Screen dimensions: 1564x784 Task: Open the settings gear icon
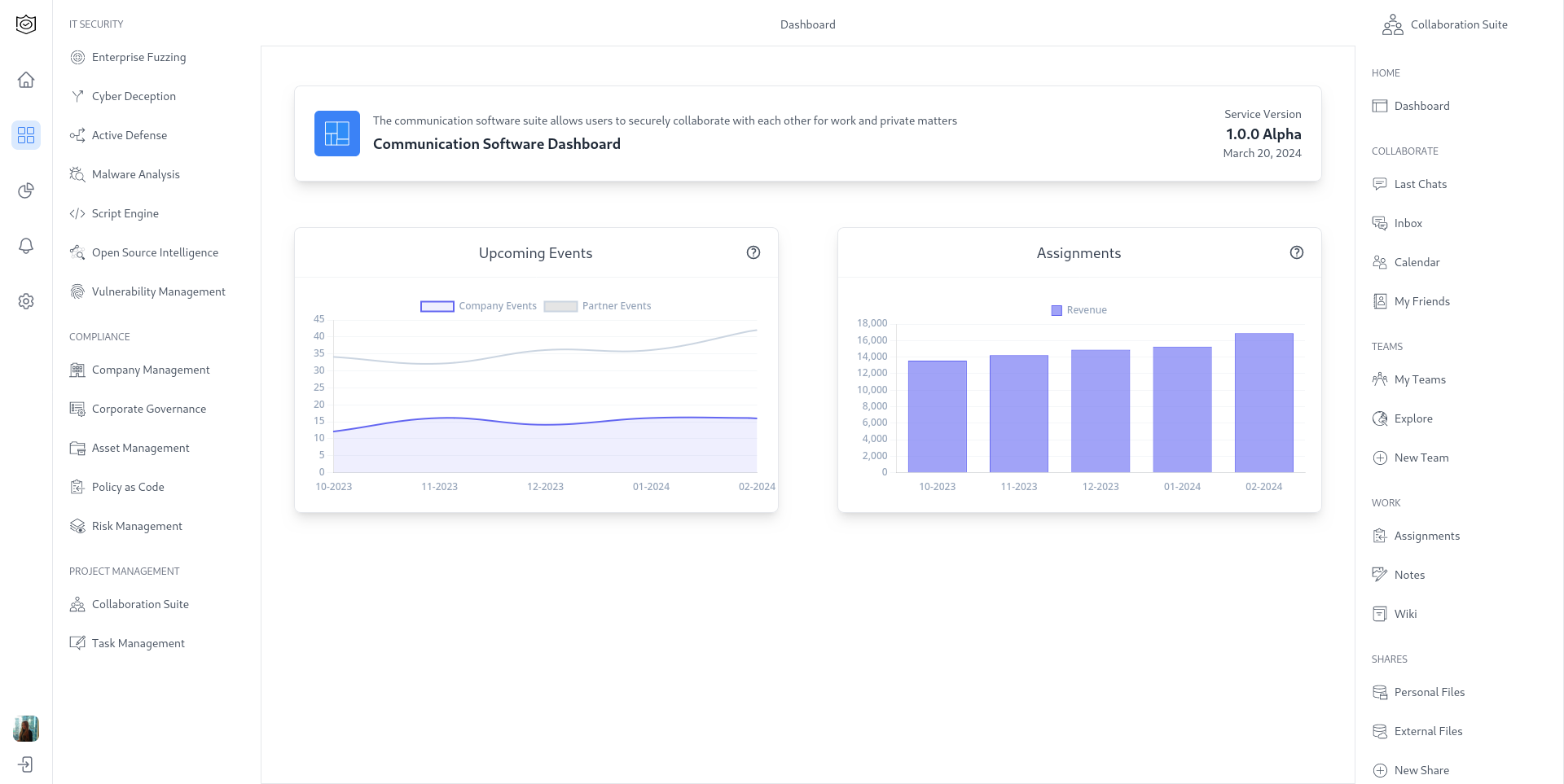[26, 301]
